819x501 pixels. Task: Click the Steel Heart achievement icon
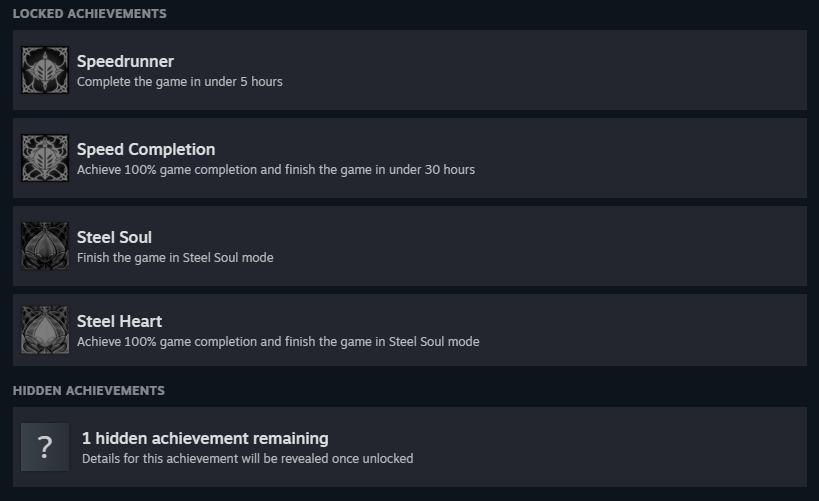pos(45,330)
